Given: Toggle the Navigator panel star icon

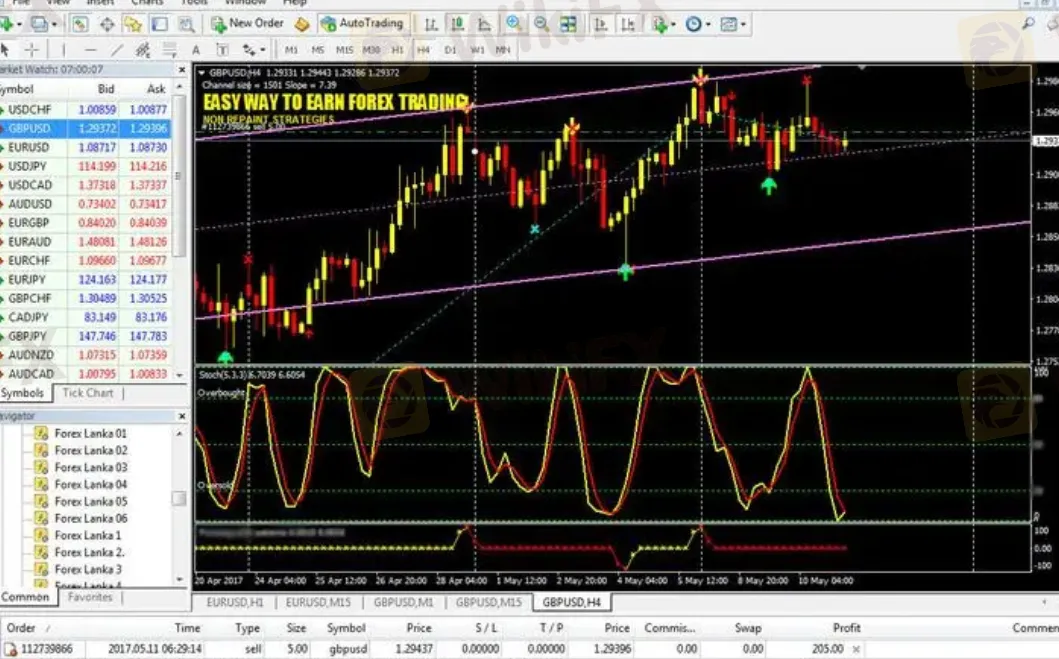Looking at the screenshot, I should (x=133, y=25).
